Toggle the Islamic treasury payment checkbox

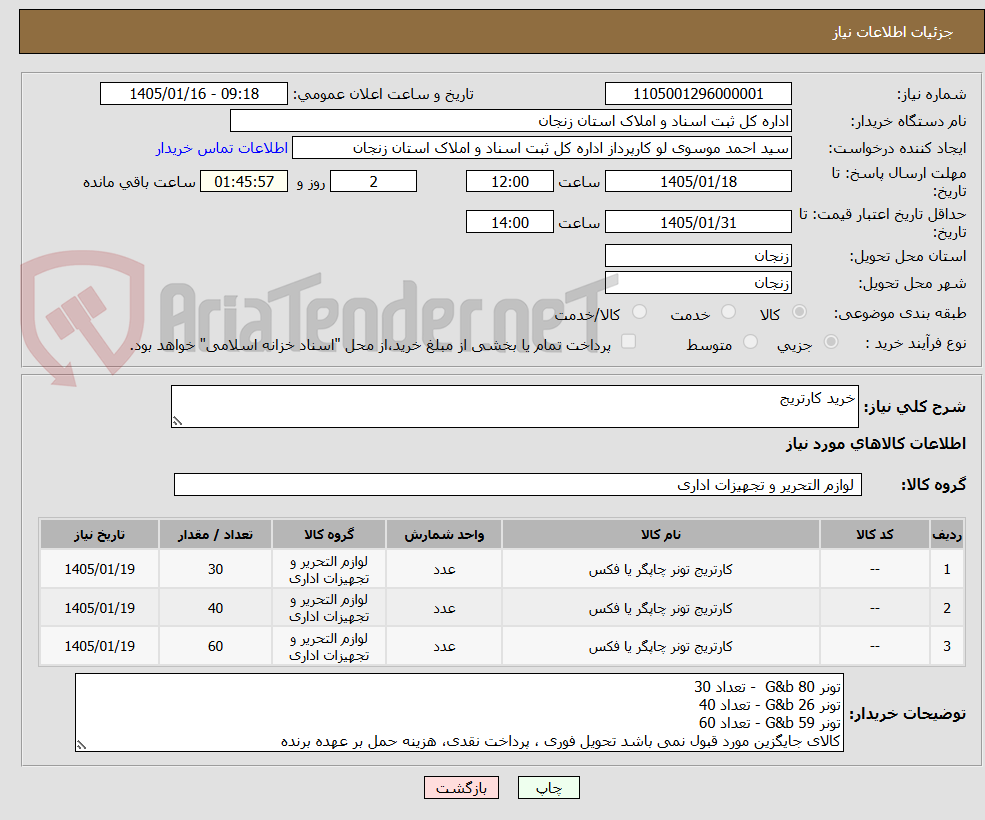628,341
